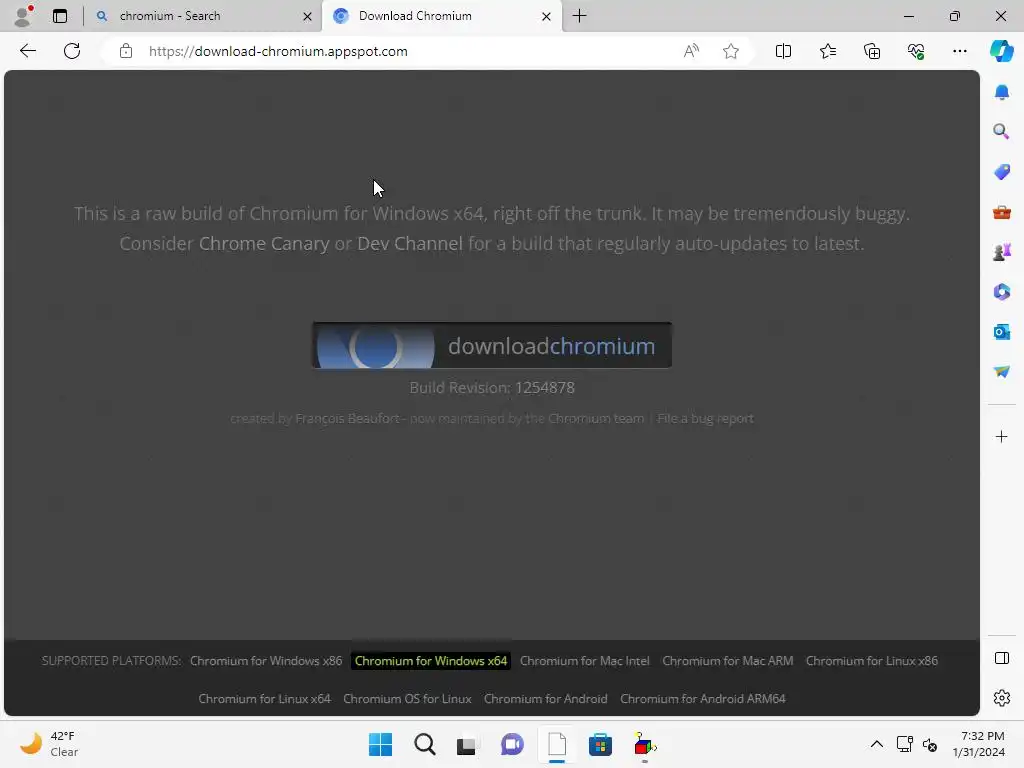This screenshot has height=768, width=1024.
Task: Open the clock showing 7:32 PM
Action: pos(978,744)
